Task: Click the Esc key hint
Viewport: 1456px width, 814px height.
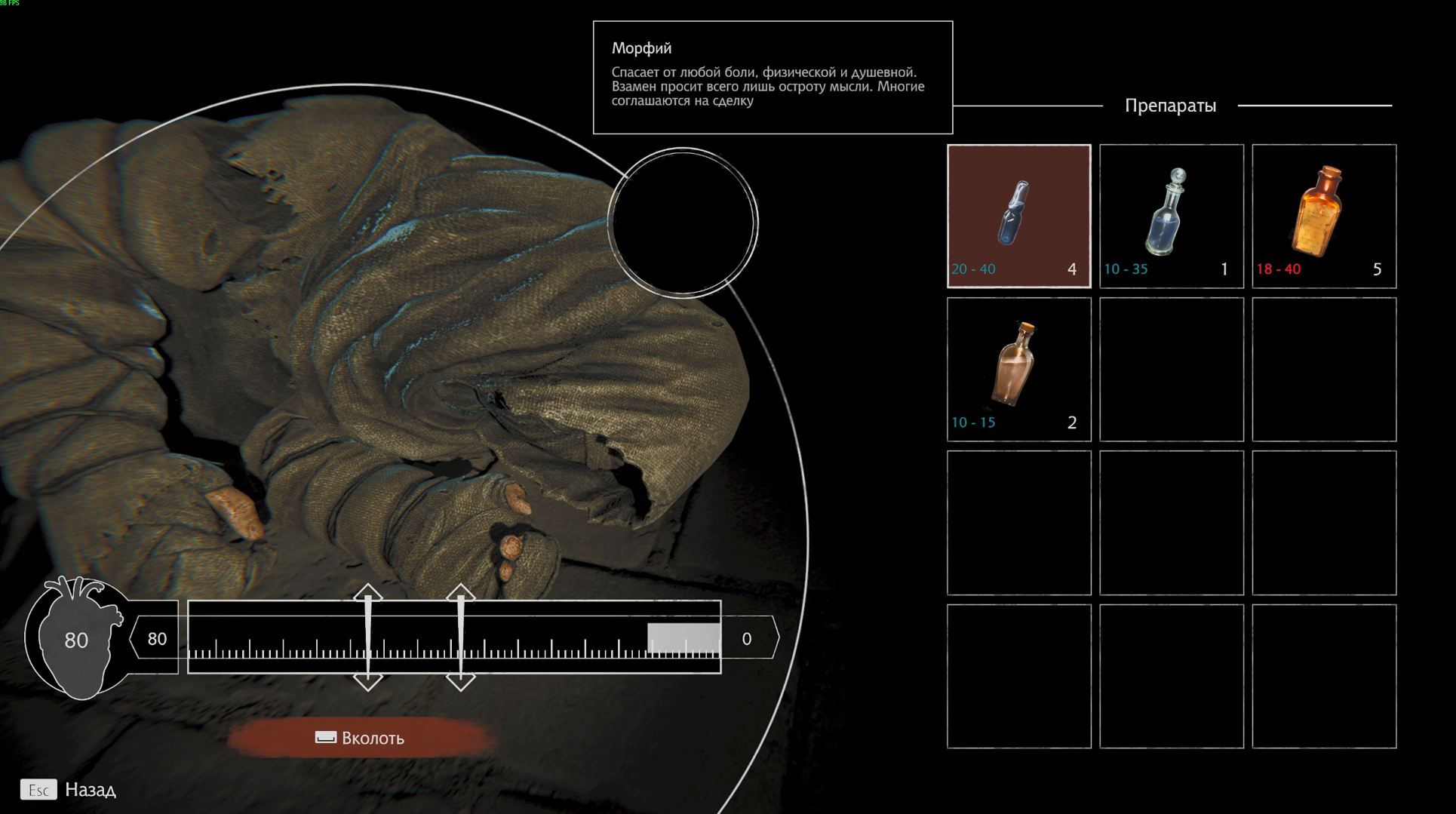Action: pyautogui.click(x=38, y=790)
